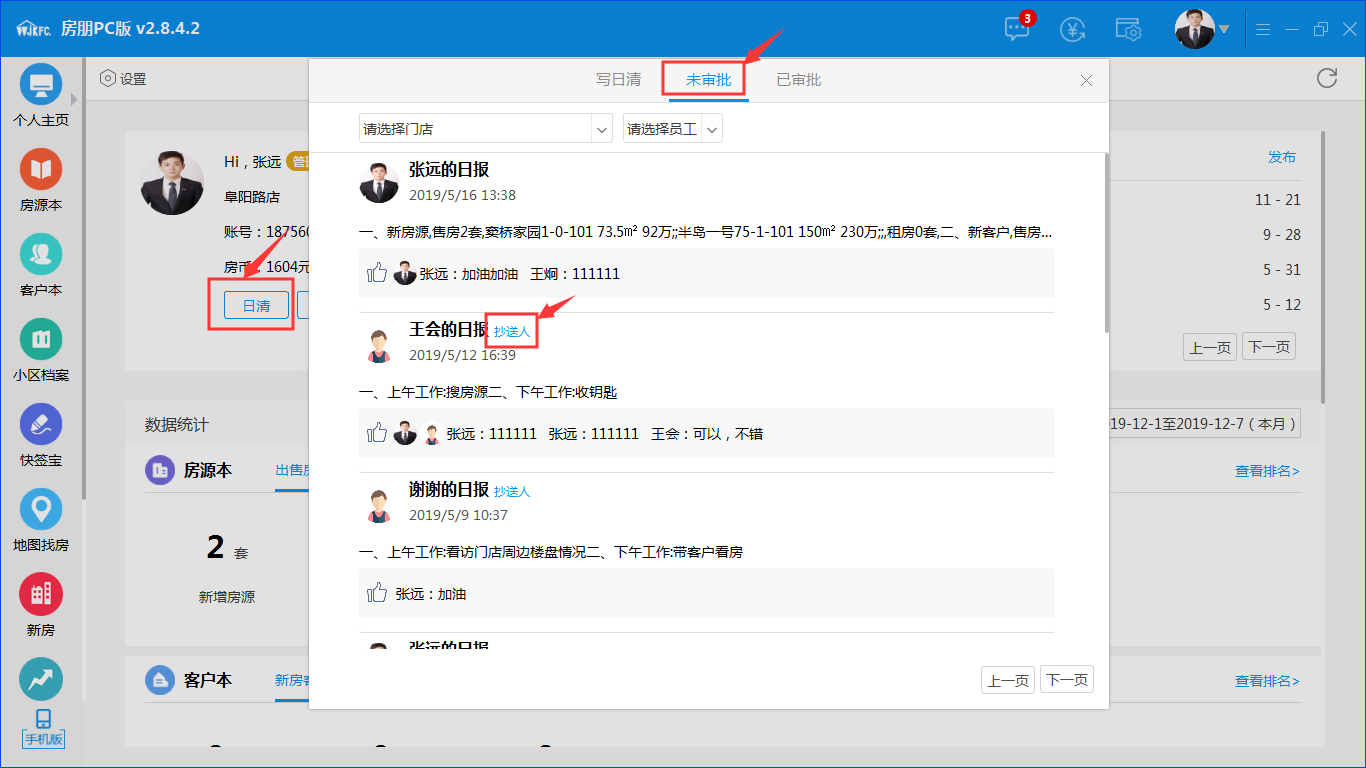
Task: Like 谢谢's daily report with thumbs up
Action: 377,593
